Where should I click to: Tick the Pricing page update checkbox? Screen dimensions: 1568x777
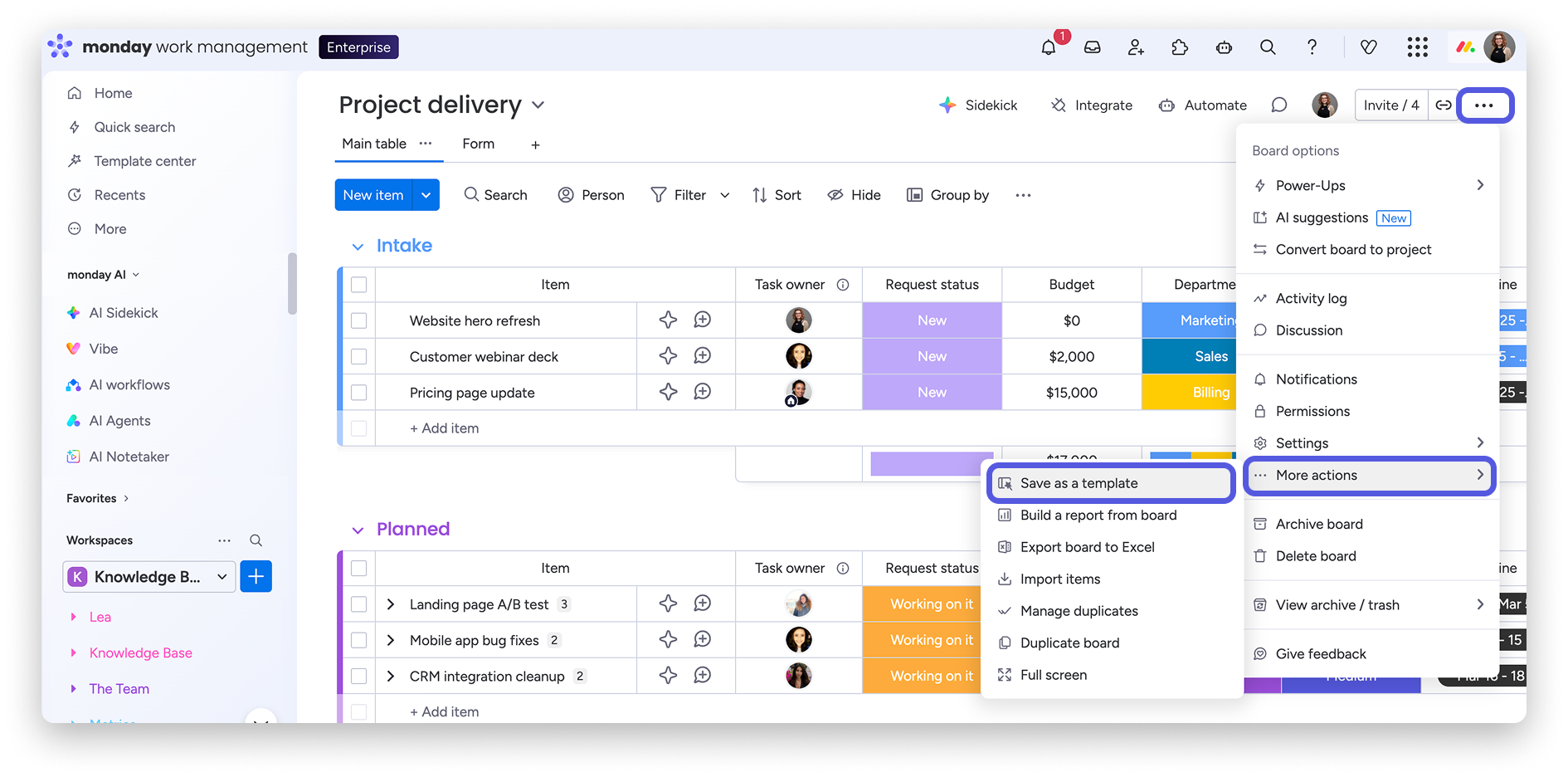(359, 392)
